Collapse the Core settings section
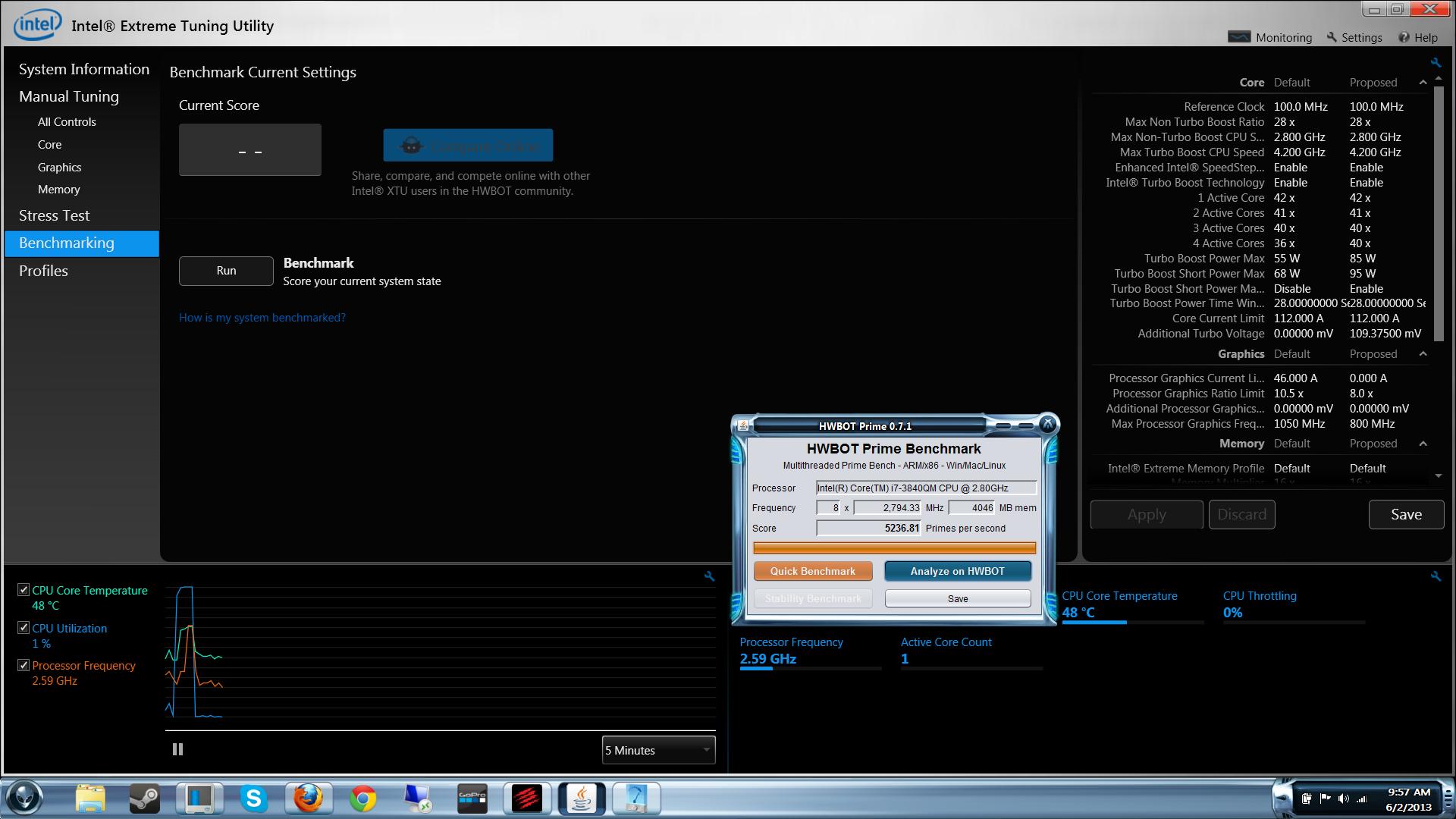 (x=1423, y=83)
